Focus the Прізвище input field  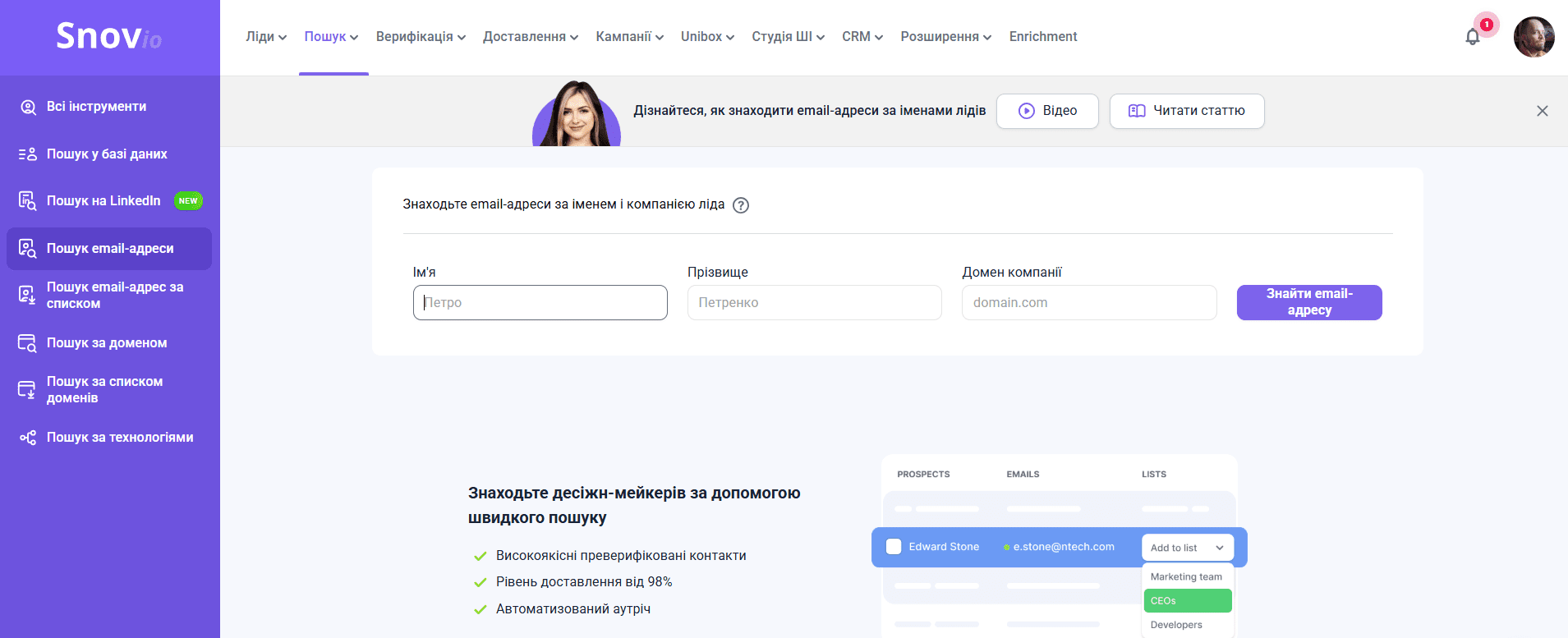tap(815, 303)
